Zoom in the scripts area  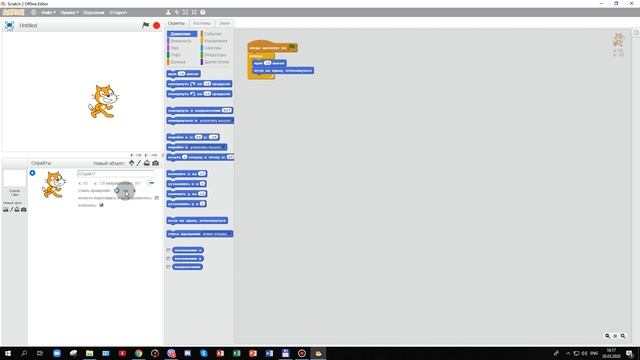pyautogui.click(x=623, y=336)
